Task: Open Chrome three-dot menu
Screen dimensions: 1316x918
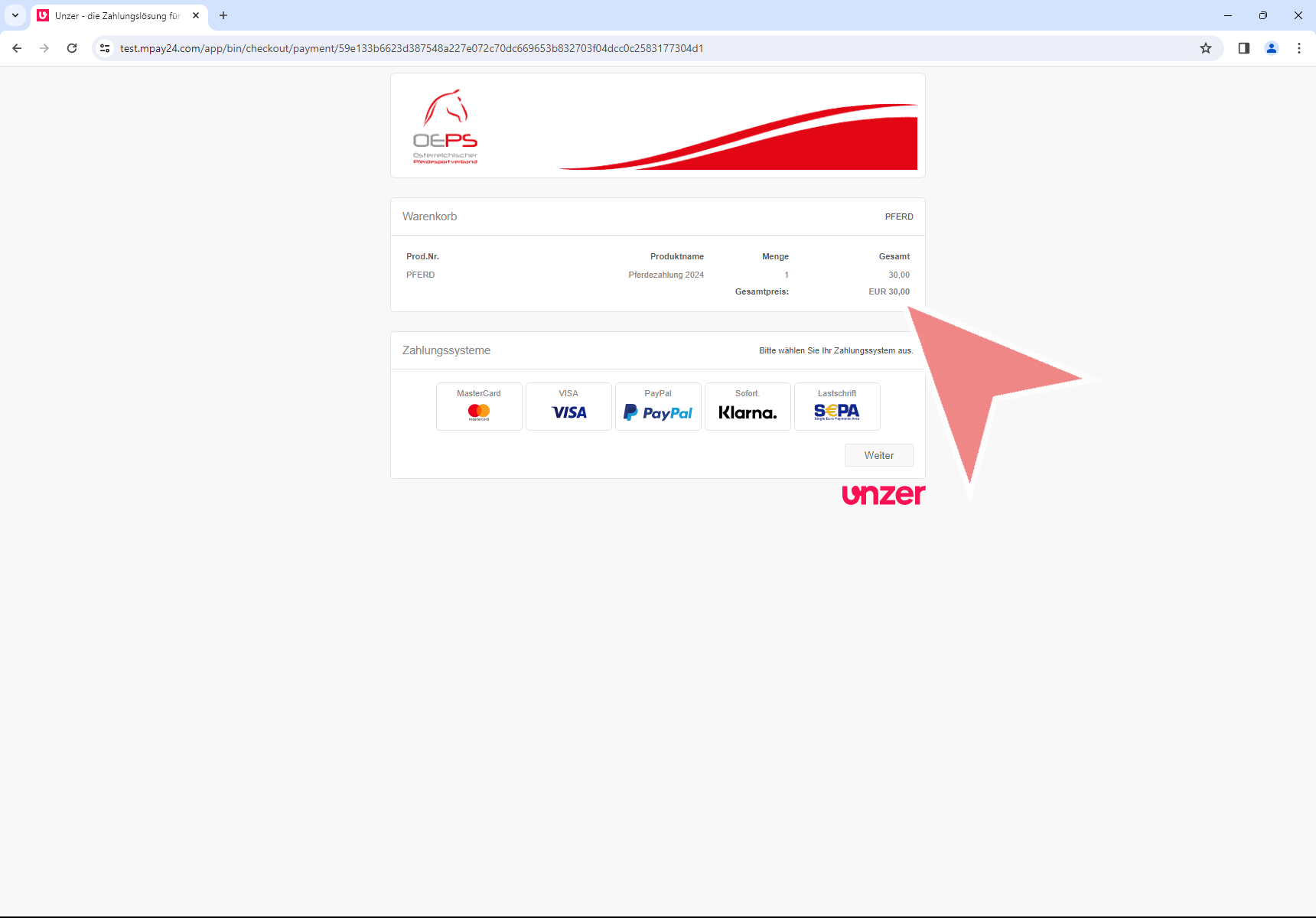Action: click(x=1299, y=48)
